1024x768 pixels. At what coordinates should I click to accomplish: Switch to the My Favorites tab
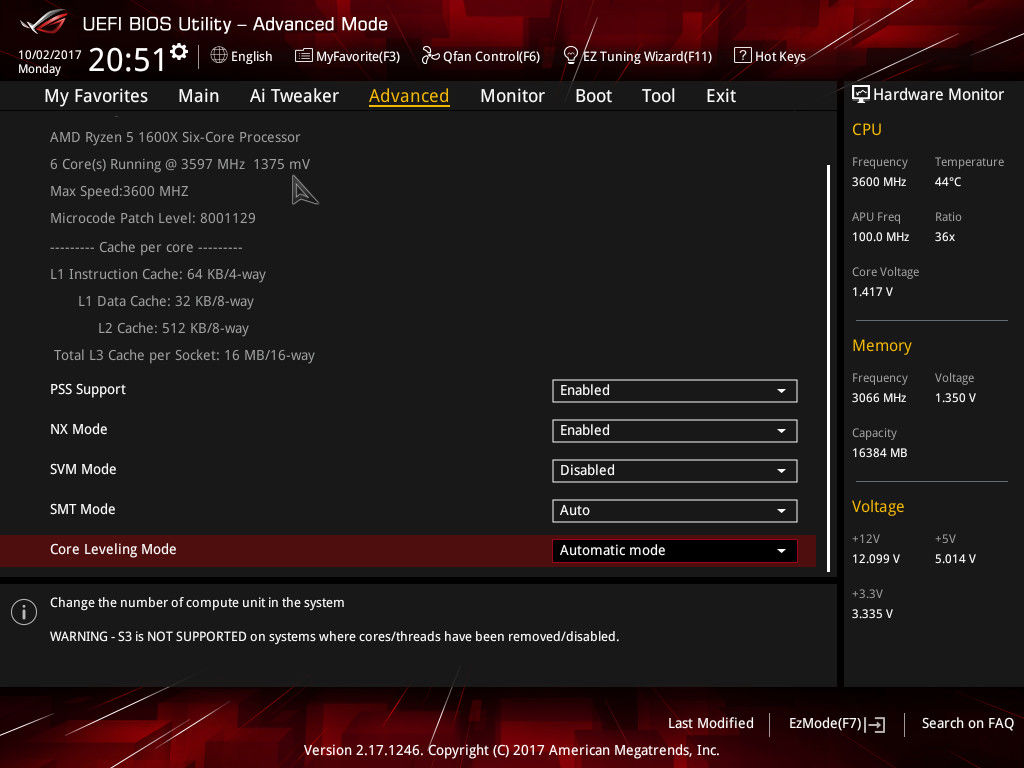point(96,96)
